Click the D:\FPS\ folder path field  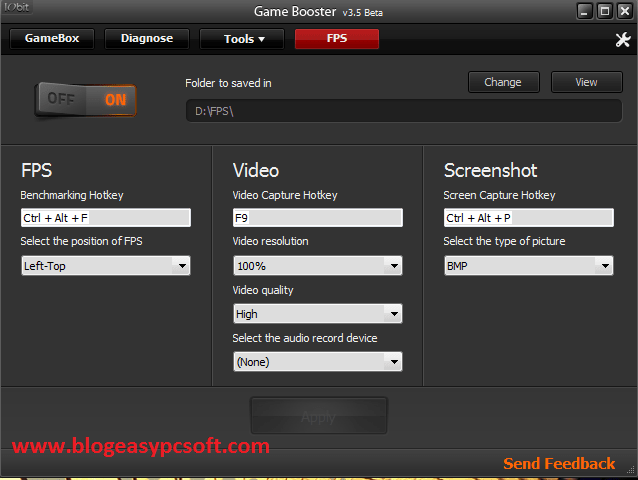click(404, 111)
